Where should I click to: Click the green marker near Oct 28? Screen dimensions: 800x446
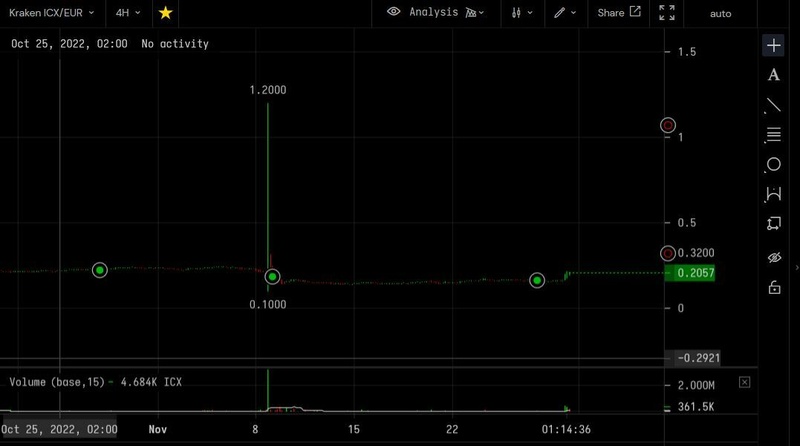(99, 270)
